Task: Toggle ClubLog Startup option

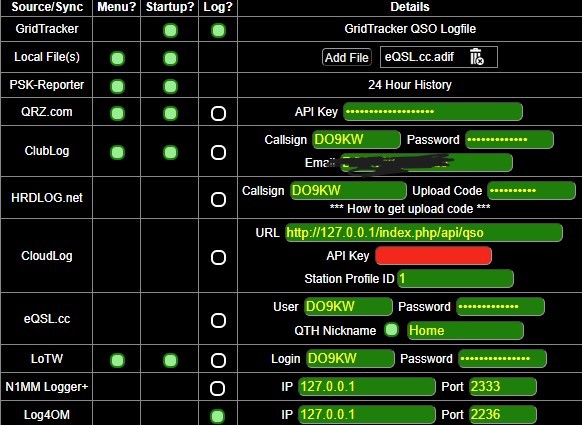Action: [x=170, y=152]
